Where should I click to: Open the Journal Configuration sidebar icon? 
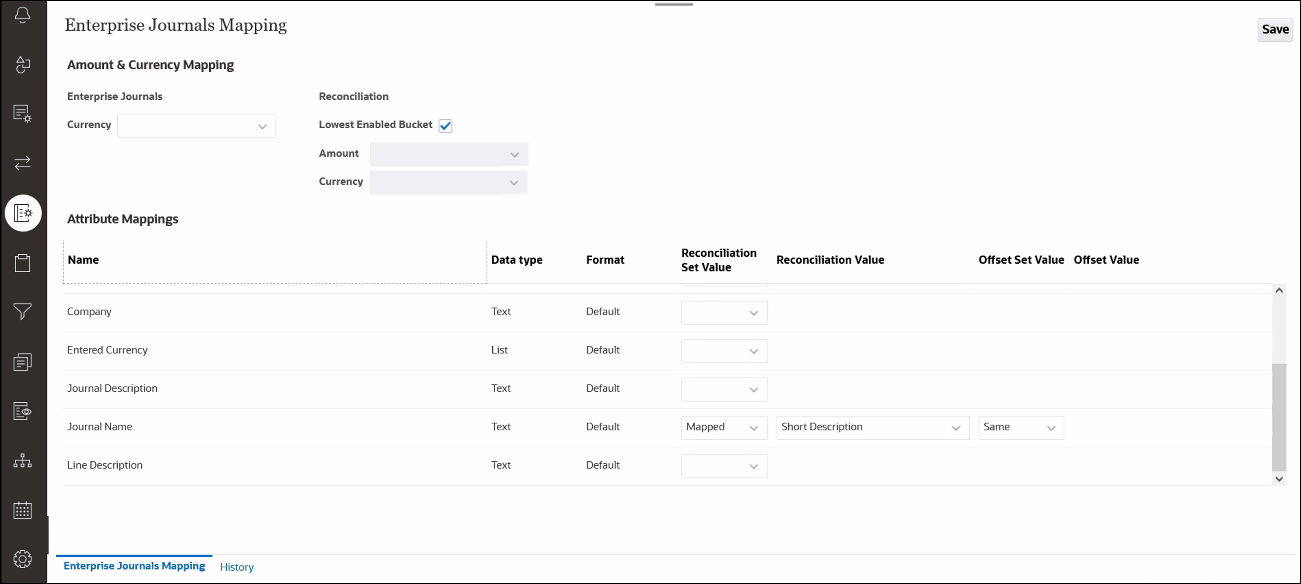(22, 112)
